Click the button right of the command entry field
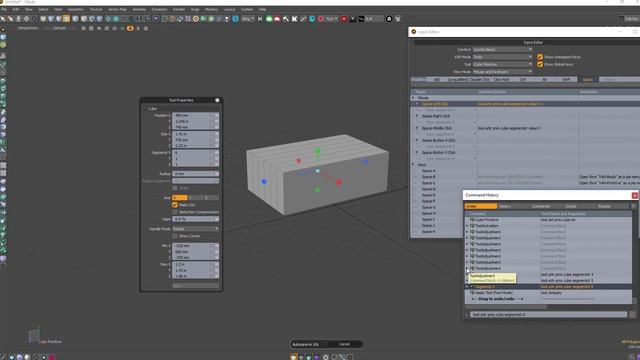Screen dimensions: 640x360 [x=632, y=315]
